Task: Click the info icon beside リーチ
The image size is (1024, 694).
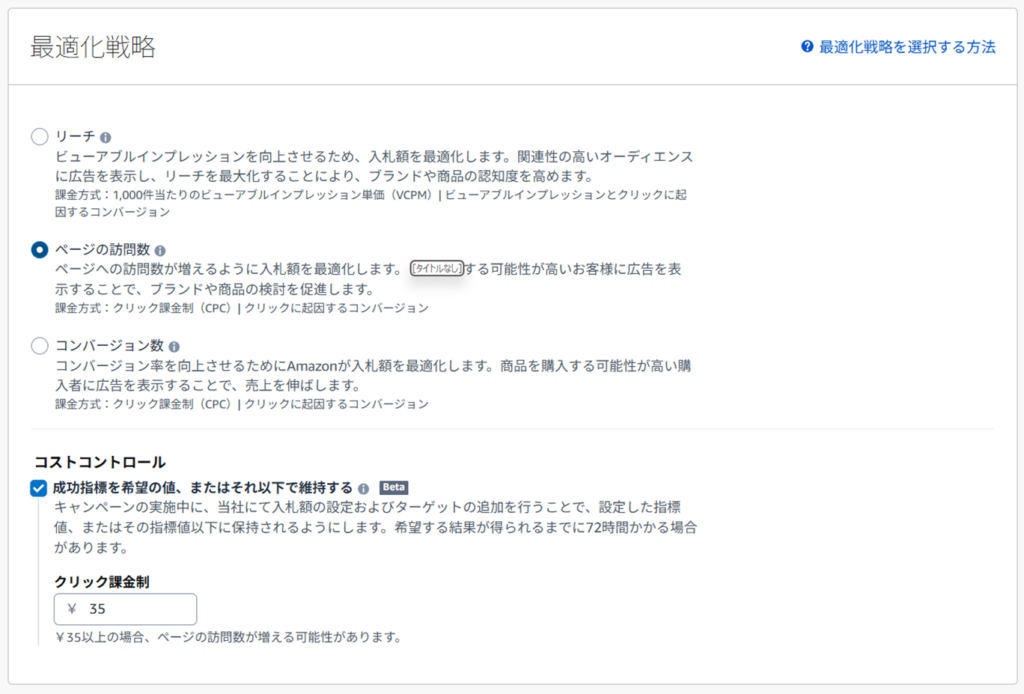Action: click(x=106, y=137)
